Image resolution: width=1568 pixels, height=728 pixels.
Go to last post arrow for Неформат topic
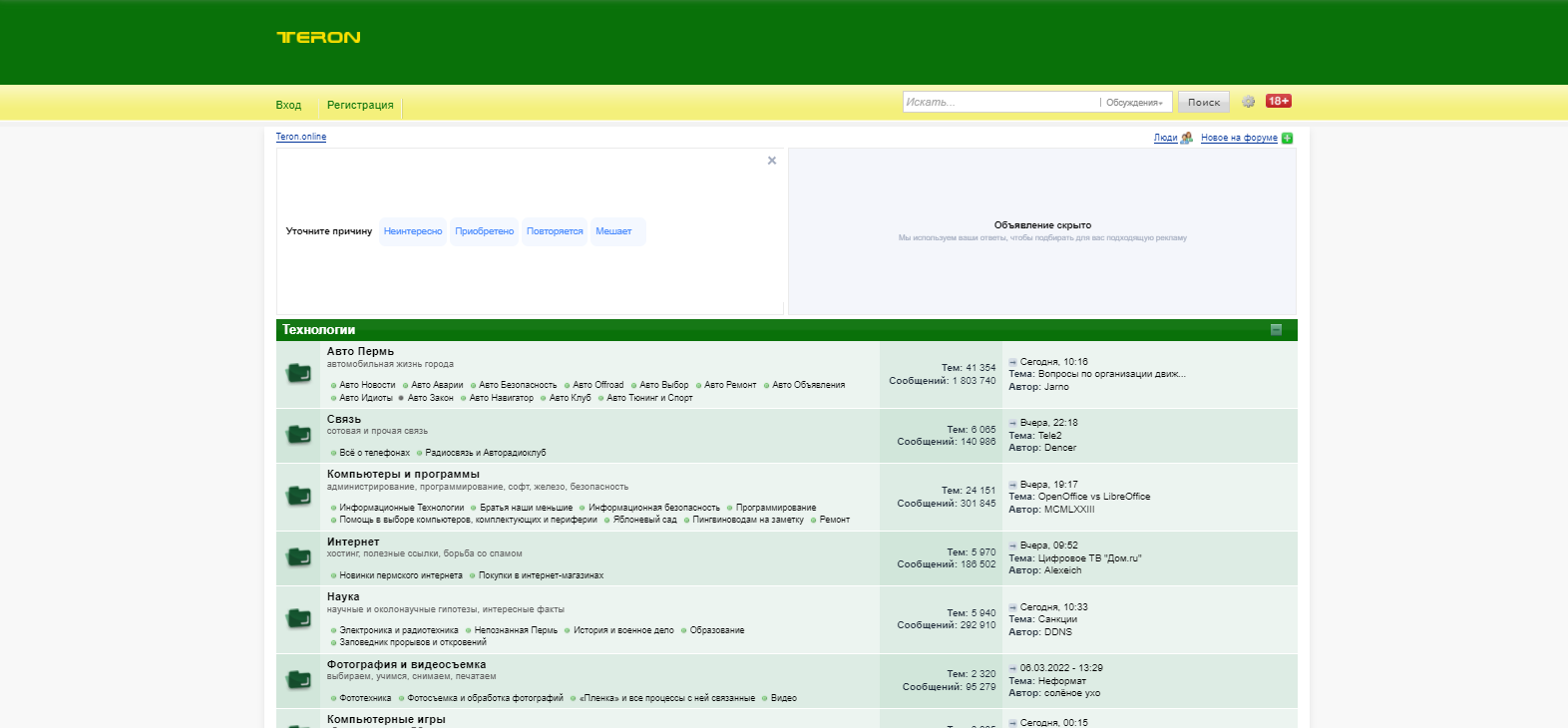pyautogui.click(x=1012, y=668)
